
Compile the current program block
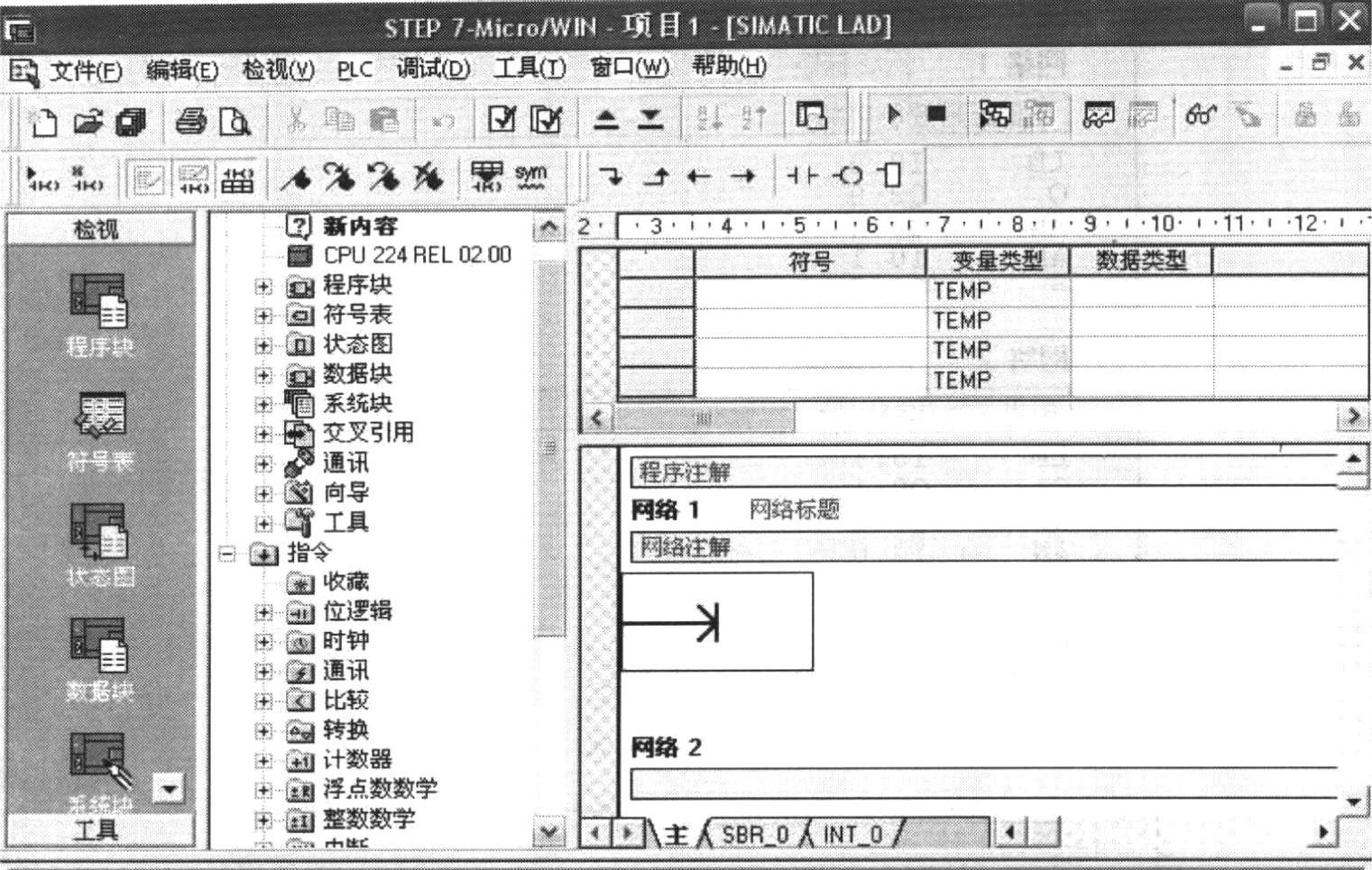click(x=502, y=118)
